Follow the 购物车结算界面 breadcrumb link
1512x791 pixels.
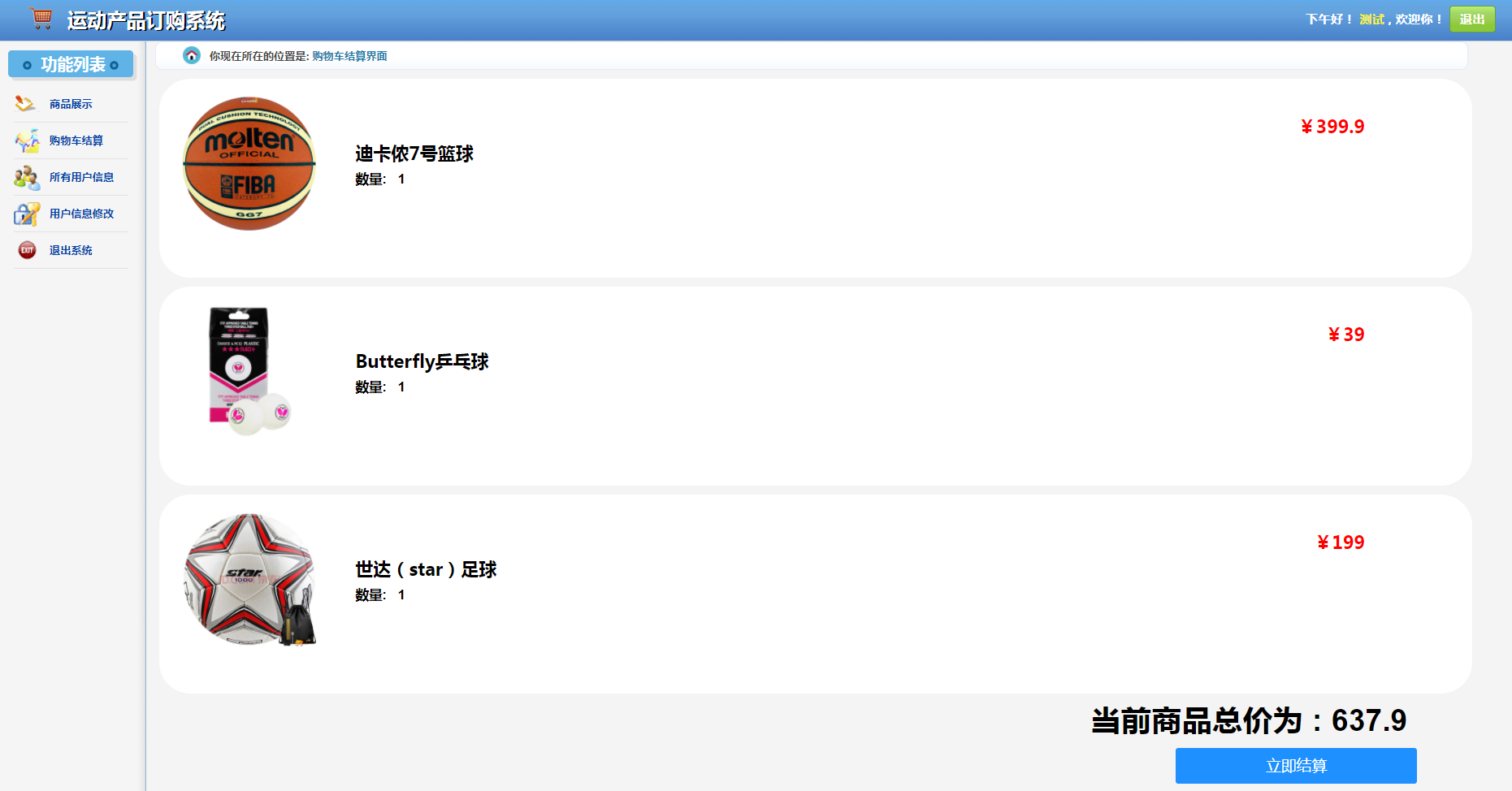(x=349, y=56)
